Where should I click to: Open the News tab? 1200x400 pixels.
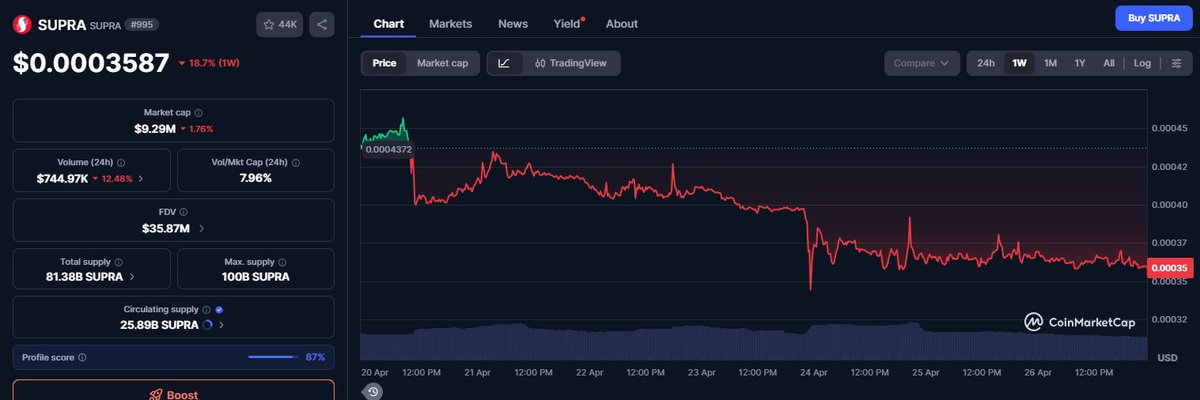pyautogui.click(x=513, y=23)
